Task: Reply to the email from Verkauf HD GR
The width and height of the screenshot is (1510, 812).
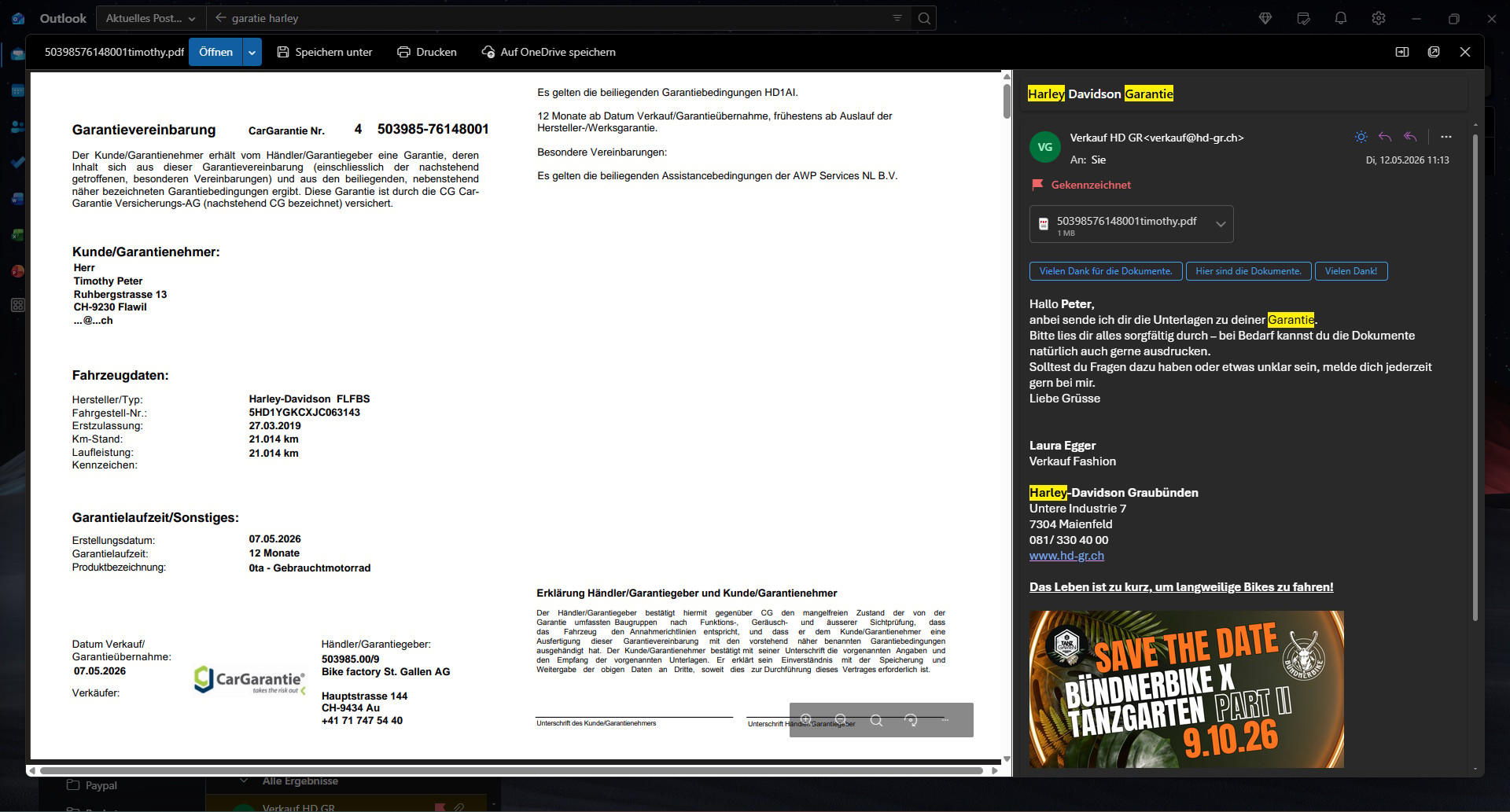Action: pos(1385,137)
